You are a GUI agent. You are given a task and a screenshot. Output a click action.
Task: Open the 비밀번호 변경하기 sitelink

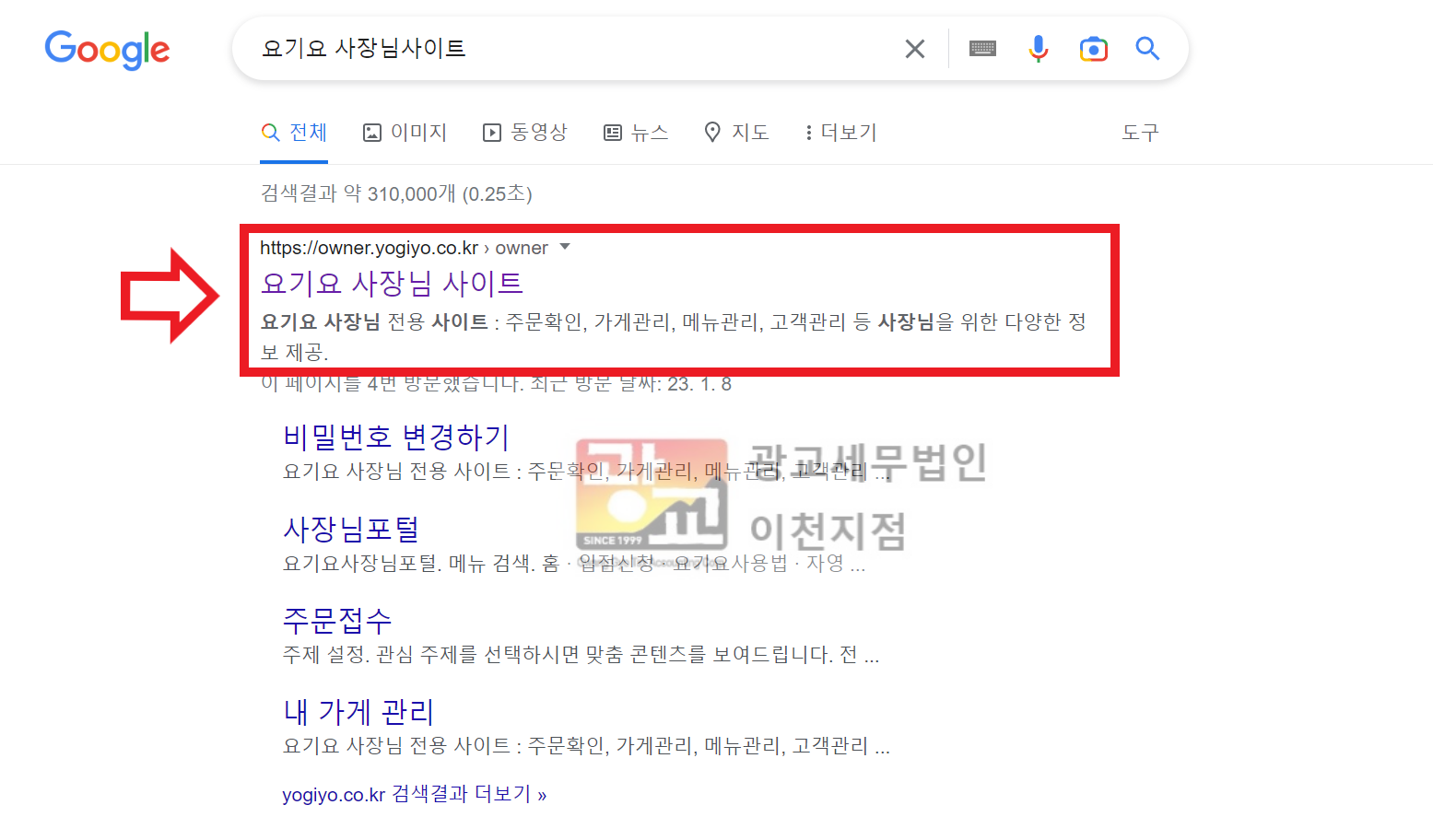click(x=396, y=437)
